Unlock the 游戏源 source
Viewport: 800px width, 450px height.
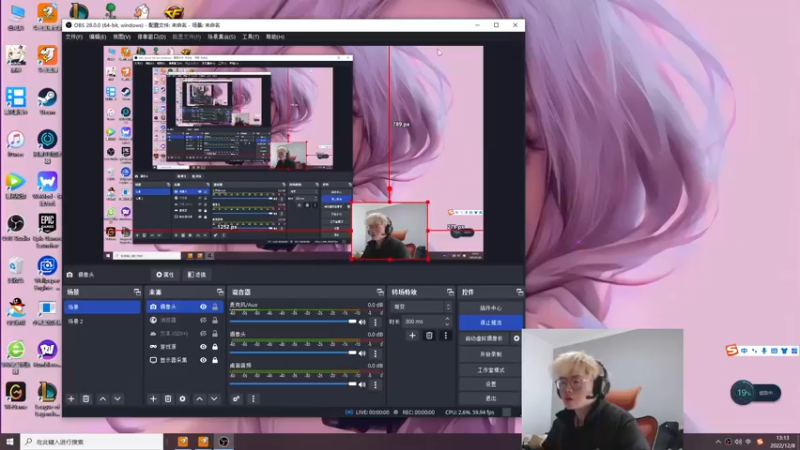(x=215, y=346)
